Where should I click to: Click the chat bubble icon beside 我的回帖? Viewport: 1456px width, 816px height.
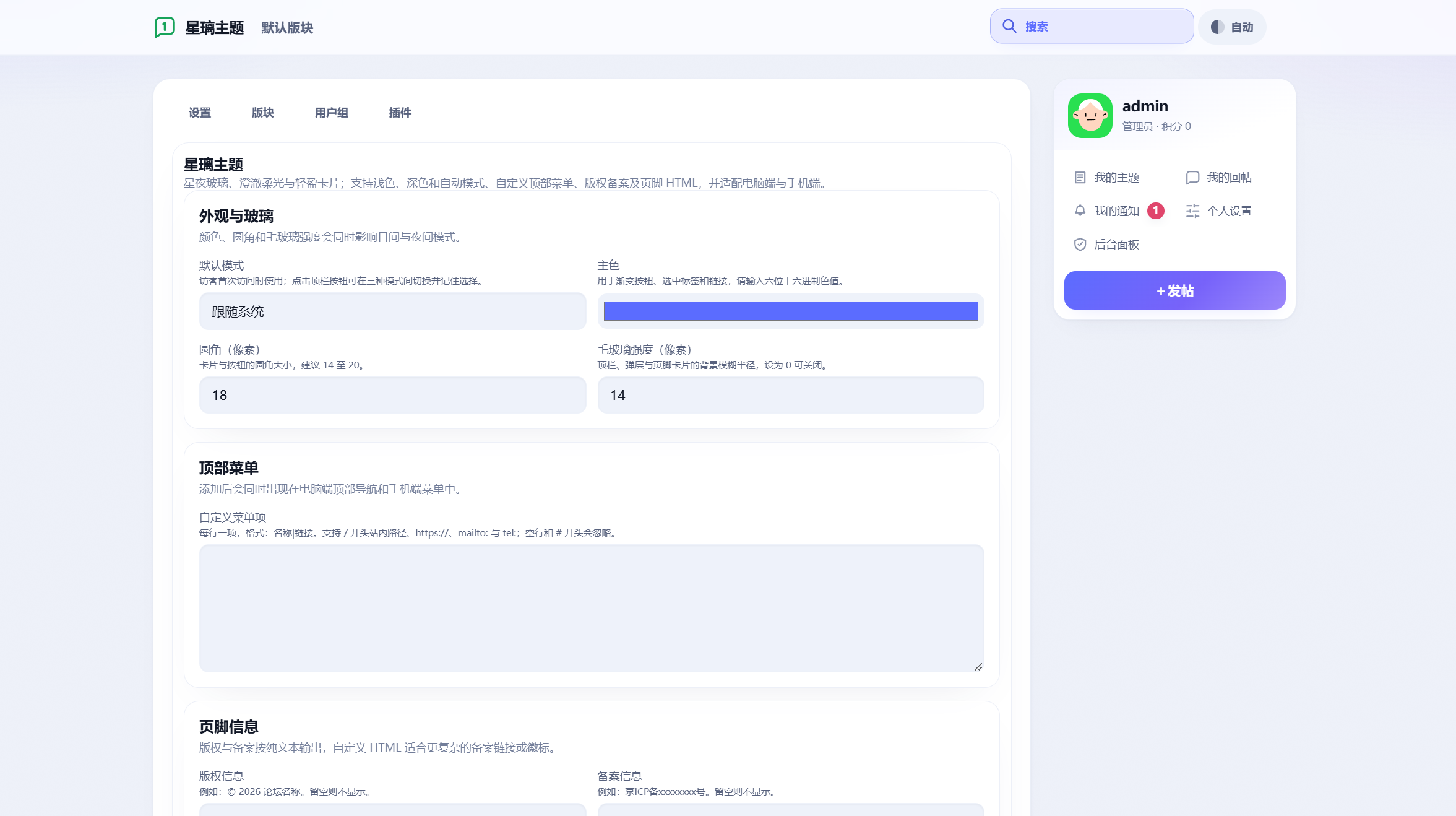(x=1192, y=178)
